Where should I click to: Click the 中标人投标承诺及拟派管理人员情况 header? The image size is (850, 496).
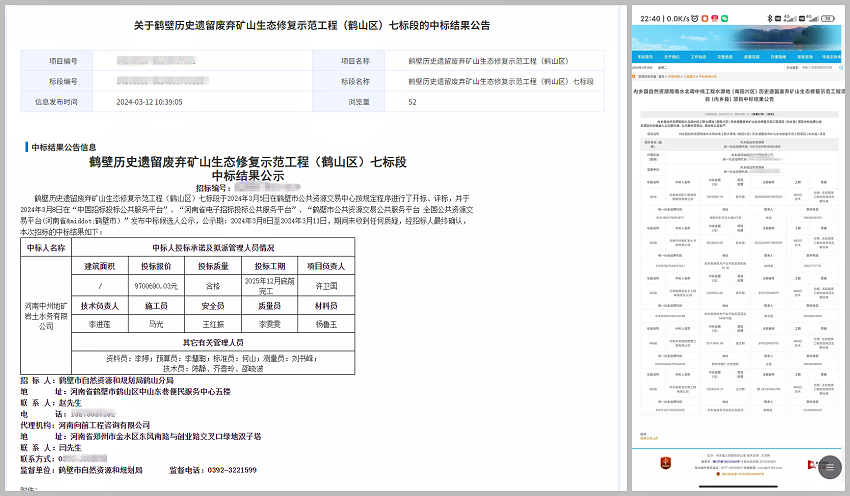pyautogui.click(x=213, y=248)
